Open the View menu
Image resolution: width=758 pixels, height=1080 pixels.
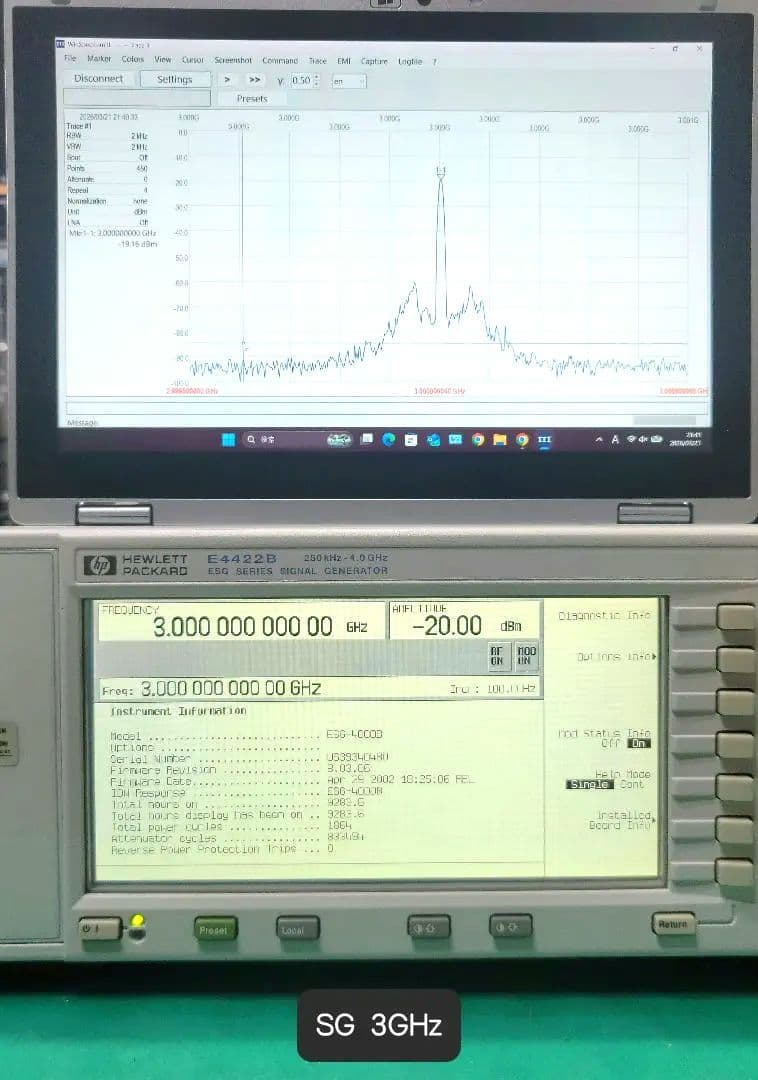[162, 60]
